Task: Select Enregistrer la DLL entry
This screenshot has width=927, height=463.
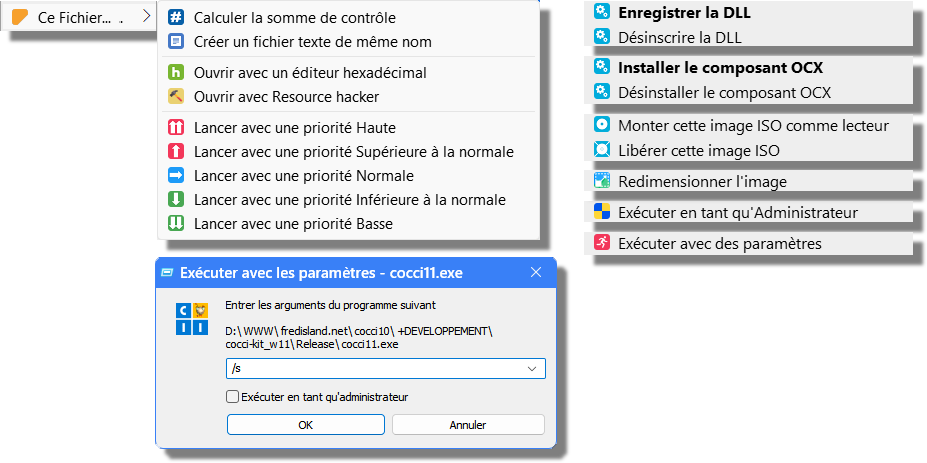Action: [684, 13]
